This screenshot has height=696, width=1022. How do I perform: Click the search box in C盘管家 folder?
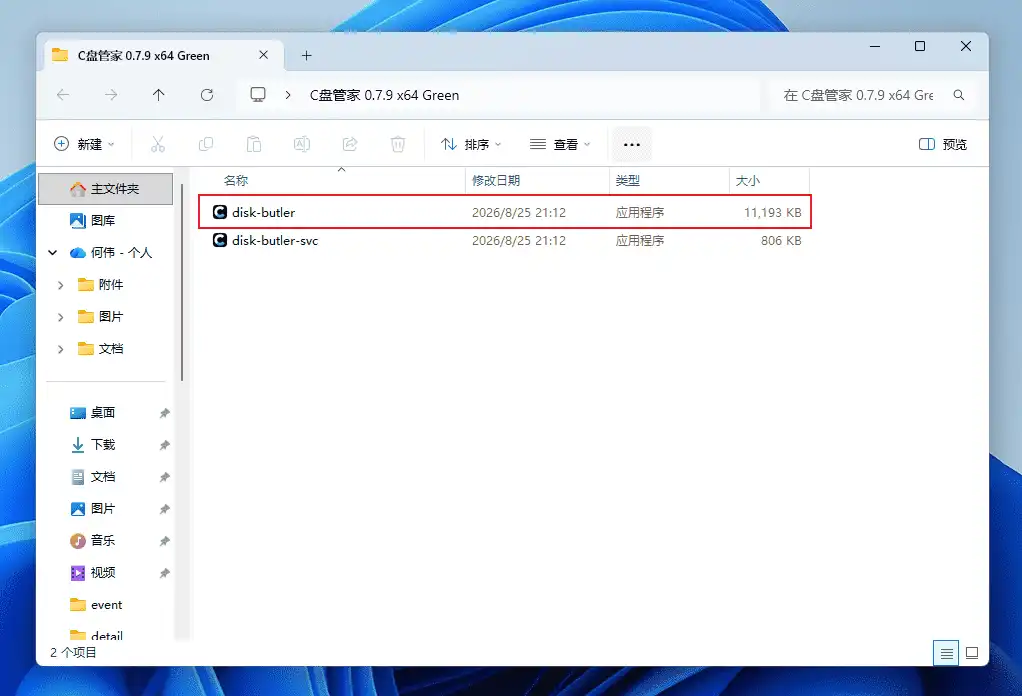click(873, 95)
